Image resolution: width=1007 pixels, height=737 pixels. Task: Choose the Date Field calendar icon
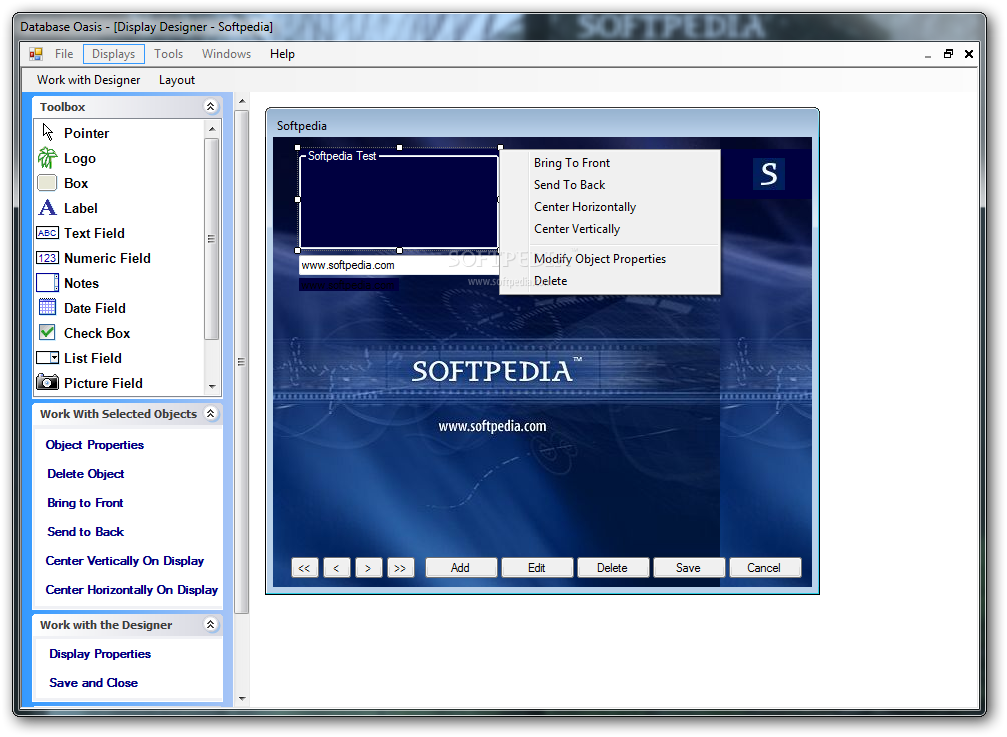[48, 308]
